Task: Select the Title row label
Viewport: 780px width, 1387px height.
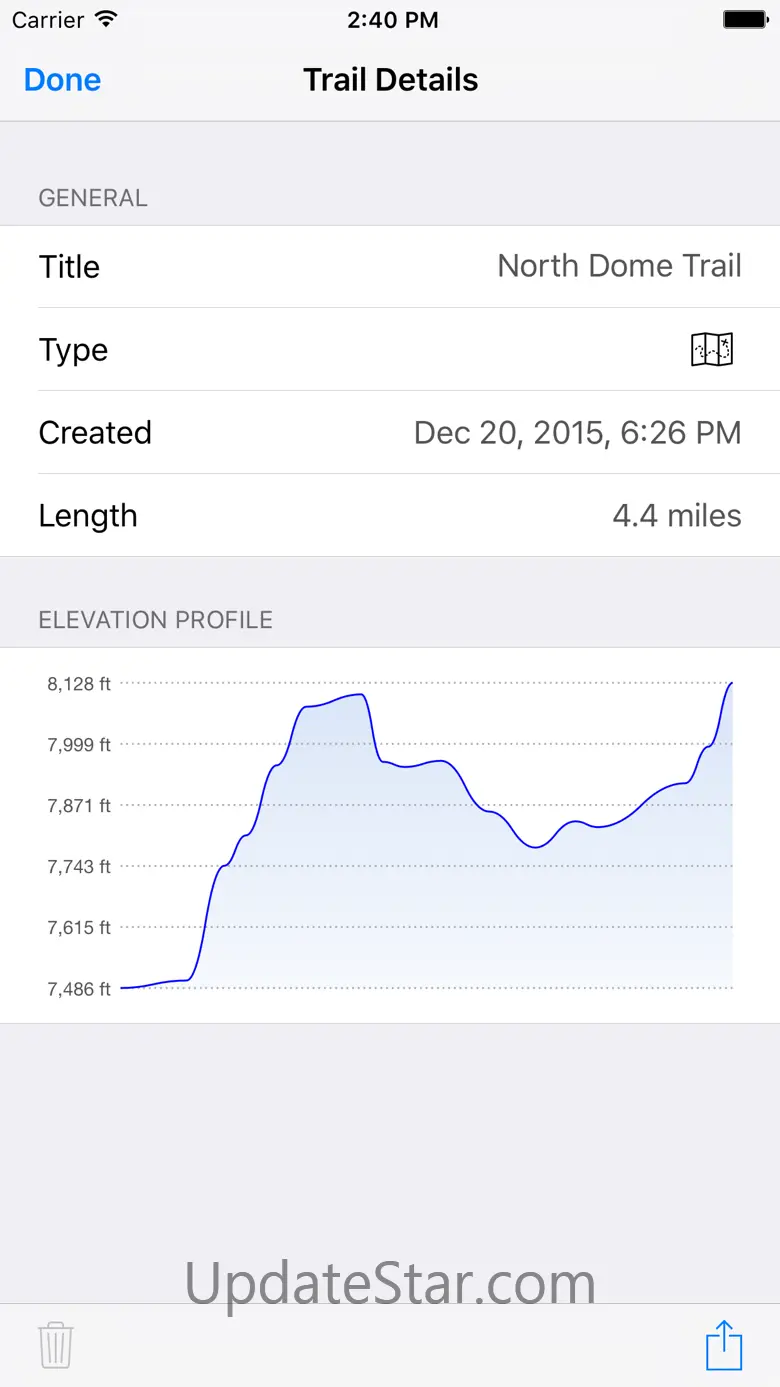Action: [x=69, y=267]
